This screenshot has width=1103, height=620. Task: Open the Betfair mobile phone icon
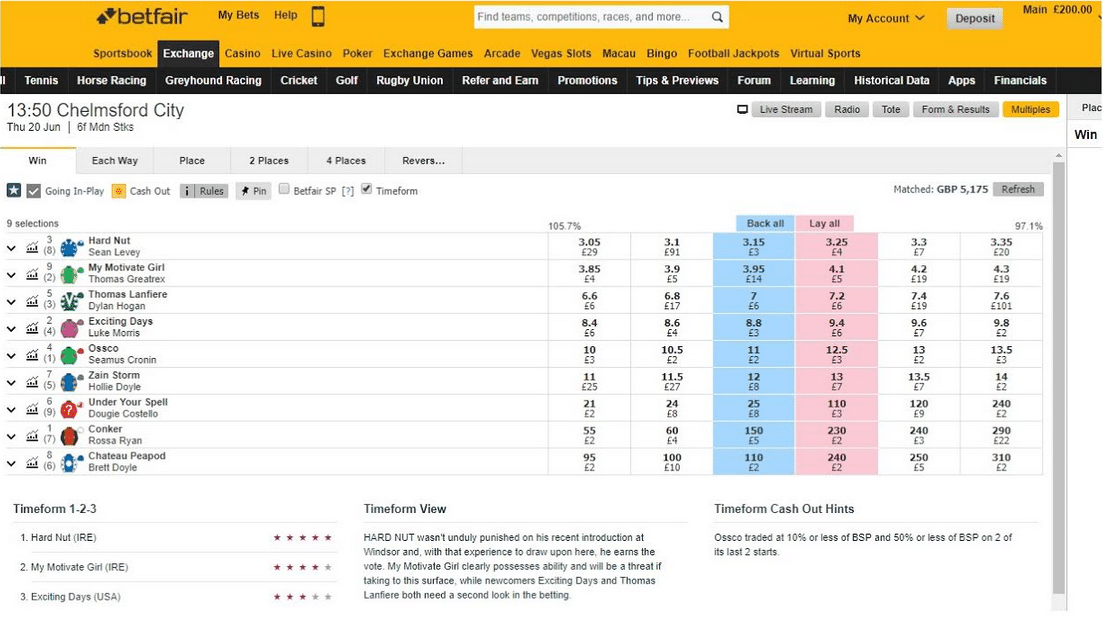318,16
